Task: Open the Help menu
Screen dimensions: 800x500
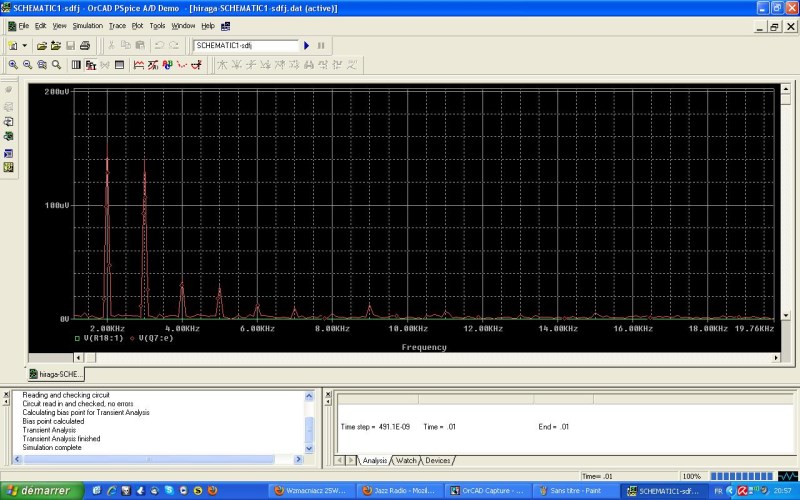Action: tap(208, 26)
